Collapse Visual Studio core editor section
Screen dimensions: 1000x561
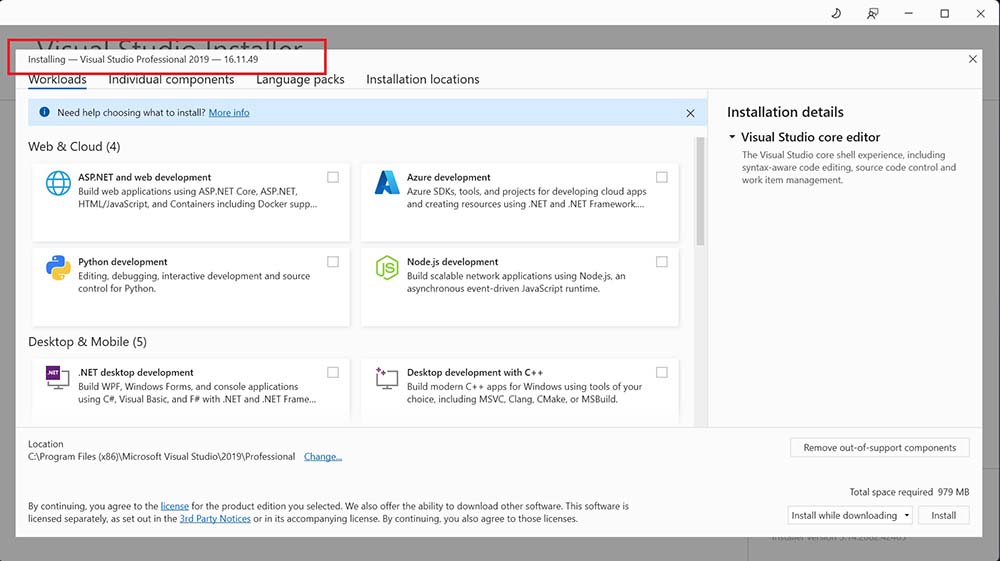[x=732, y=137]
